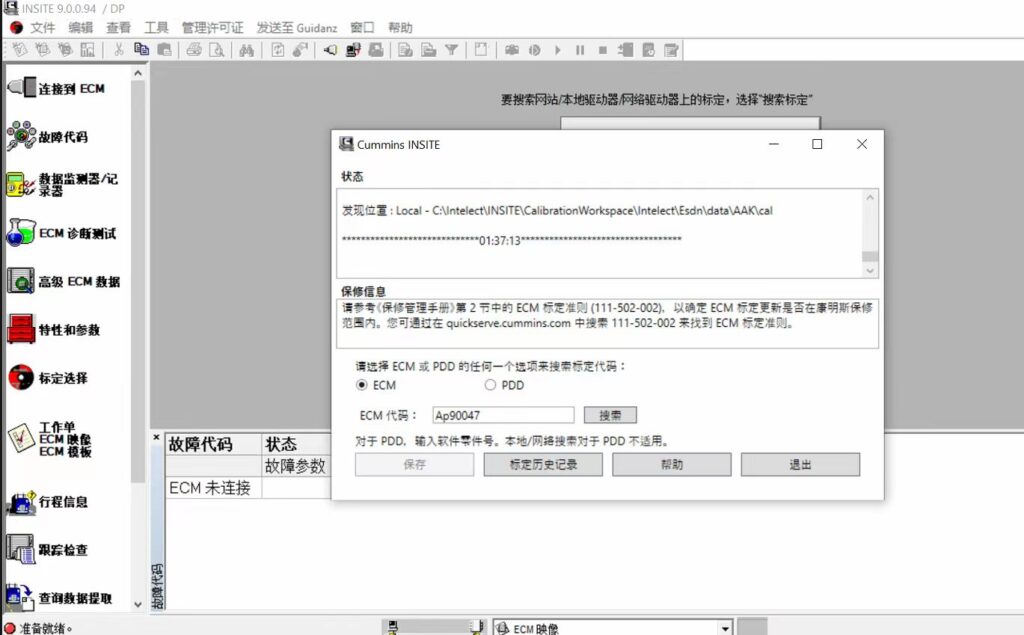Viewport: 1024px width, 635px height.
Task: Click the Find binoculars toolbar icon
Action: [246, 50]
